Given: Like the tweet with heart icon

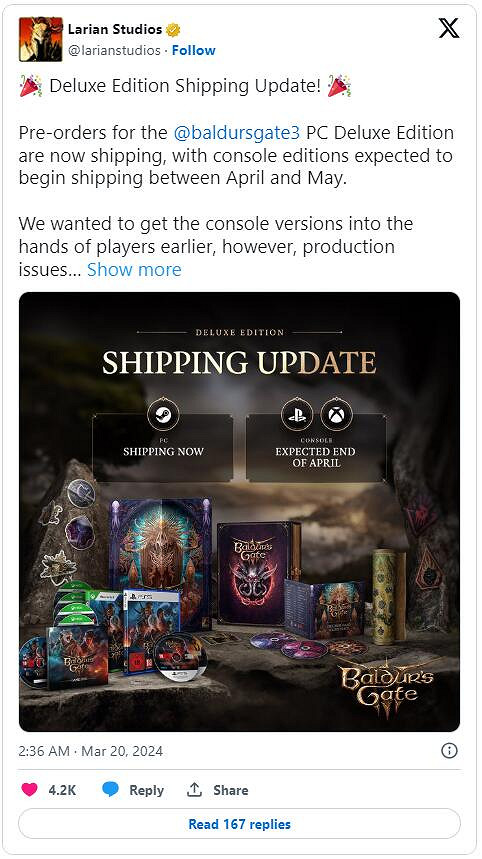Looking at the screenshot, I should [30, 789].
